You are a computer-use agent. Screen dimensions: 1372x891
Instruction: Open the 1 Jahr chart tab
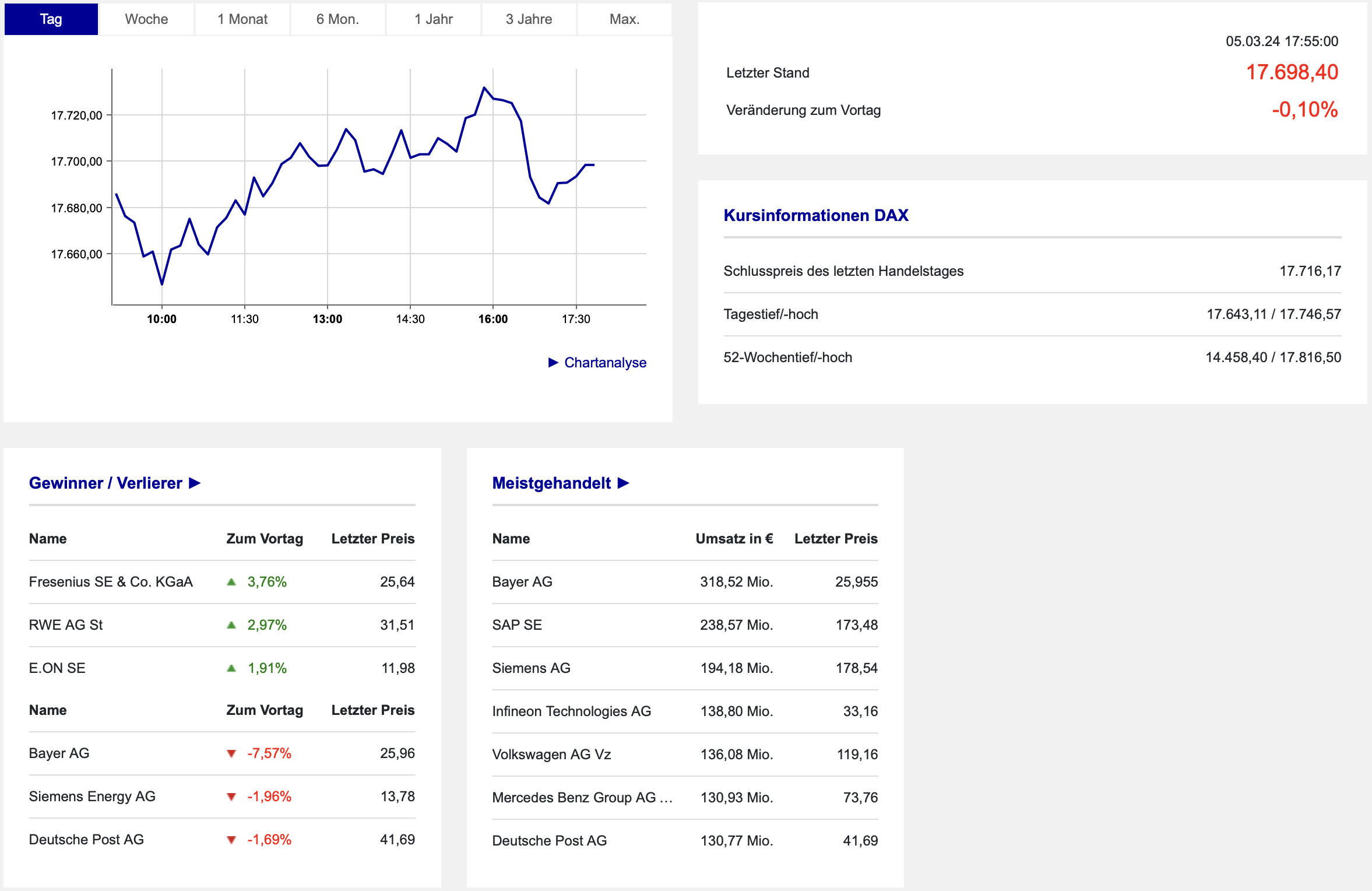pyautogui.click(x=433, y=19)
